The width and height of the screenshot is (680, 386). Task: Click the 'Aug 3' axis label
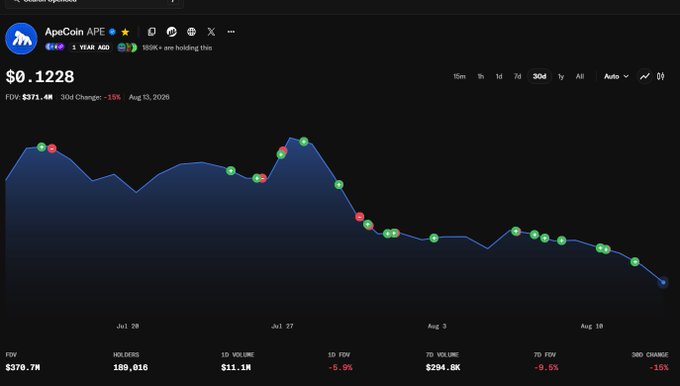click(437, 326)
